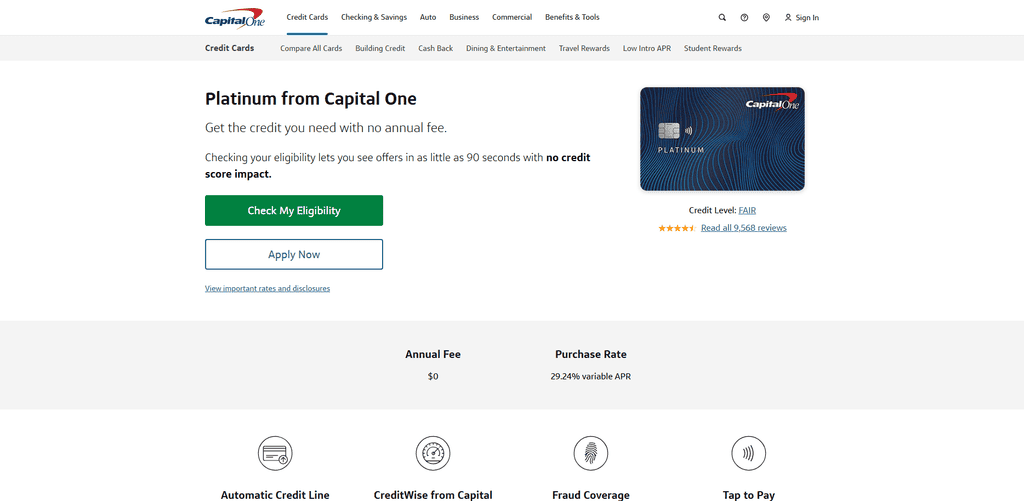
Task: Open the Credit Cards menu
Action: point(307,18)
